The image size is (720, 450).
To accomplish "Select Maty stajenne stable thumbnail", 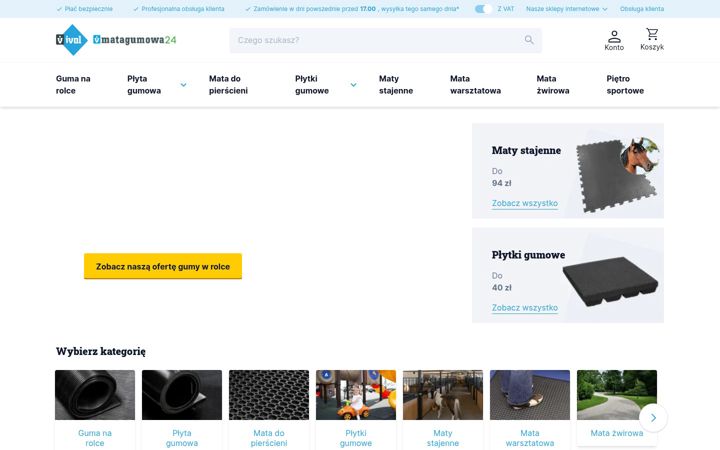I will 443,395.
